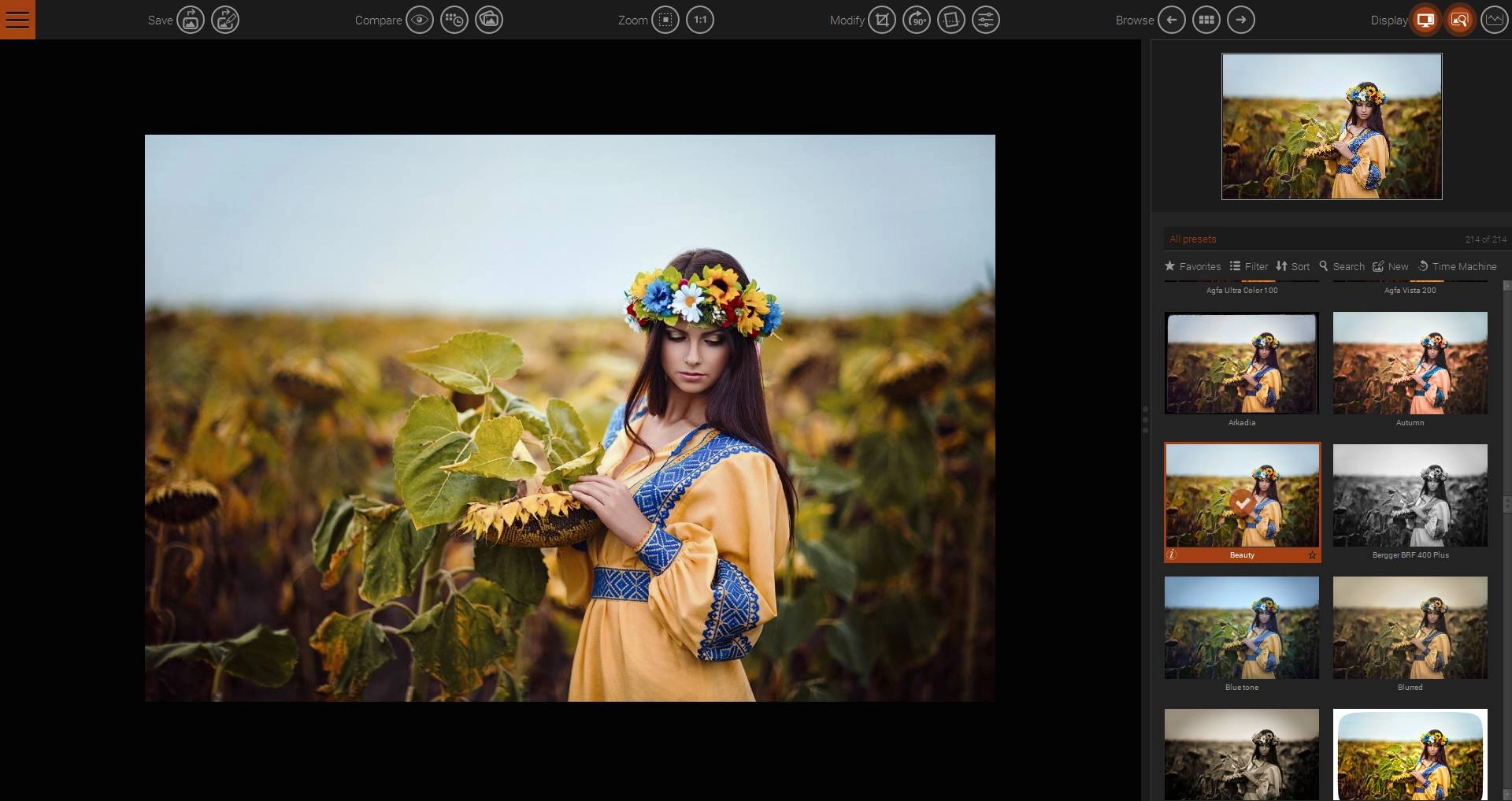Click the All presets heading
The height and width of the screenshot is (801, 1512).
1192,239
